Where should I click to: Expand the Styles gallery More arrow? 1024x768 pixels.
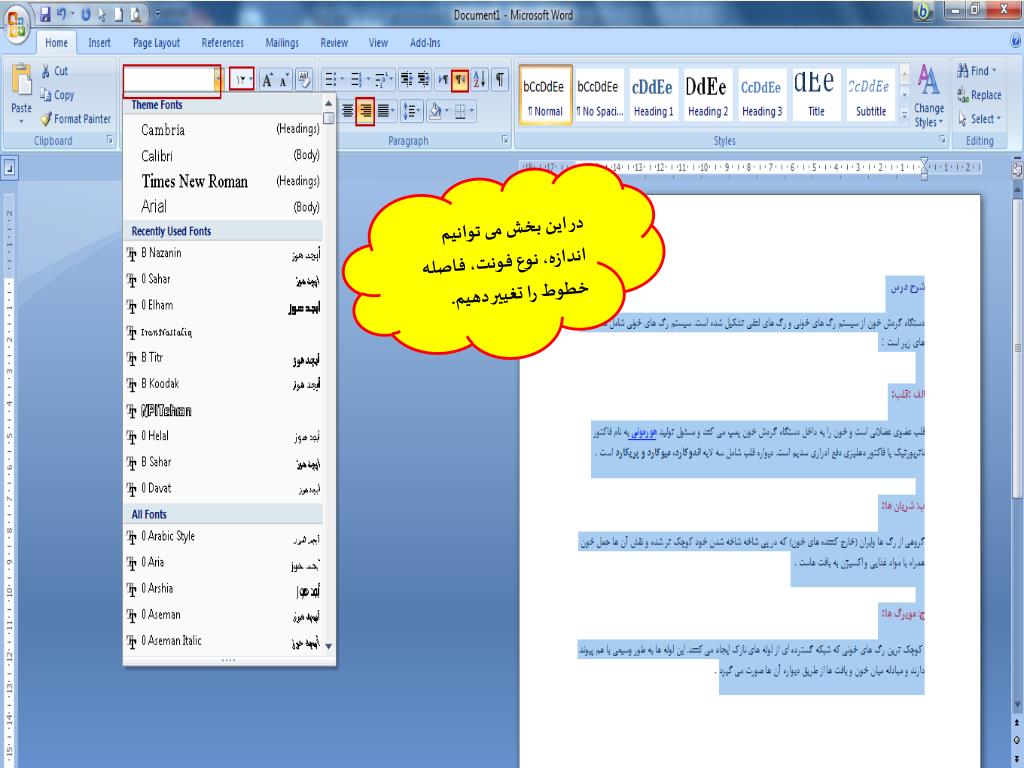coord(904,116)
